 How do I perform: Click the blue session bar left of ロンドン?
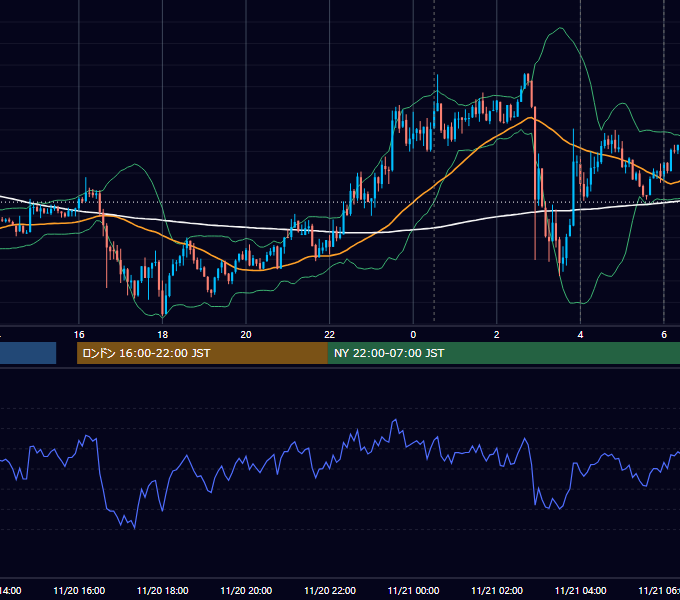click(28, 353)
